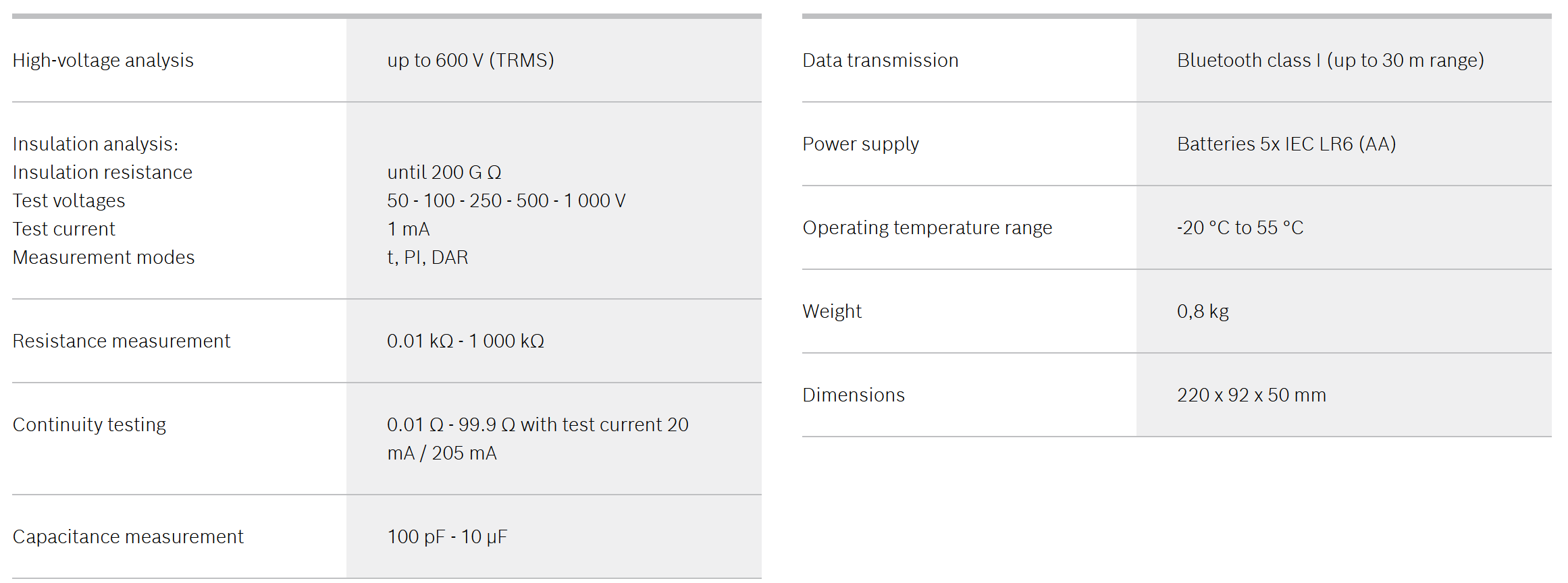Select the '50 - 100 - 250 - 500 - 1 000 V' text
This screenshot has height=583, width=1568.
click(x=506, y=201)
